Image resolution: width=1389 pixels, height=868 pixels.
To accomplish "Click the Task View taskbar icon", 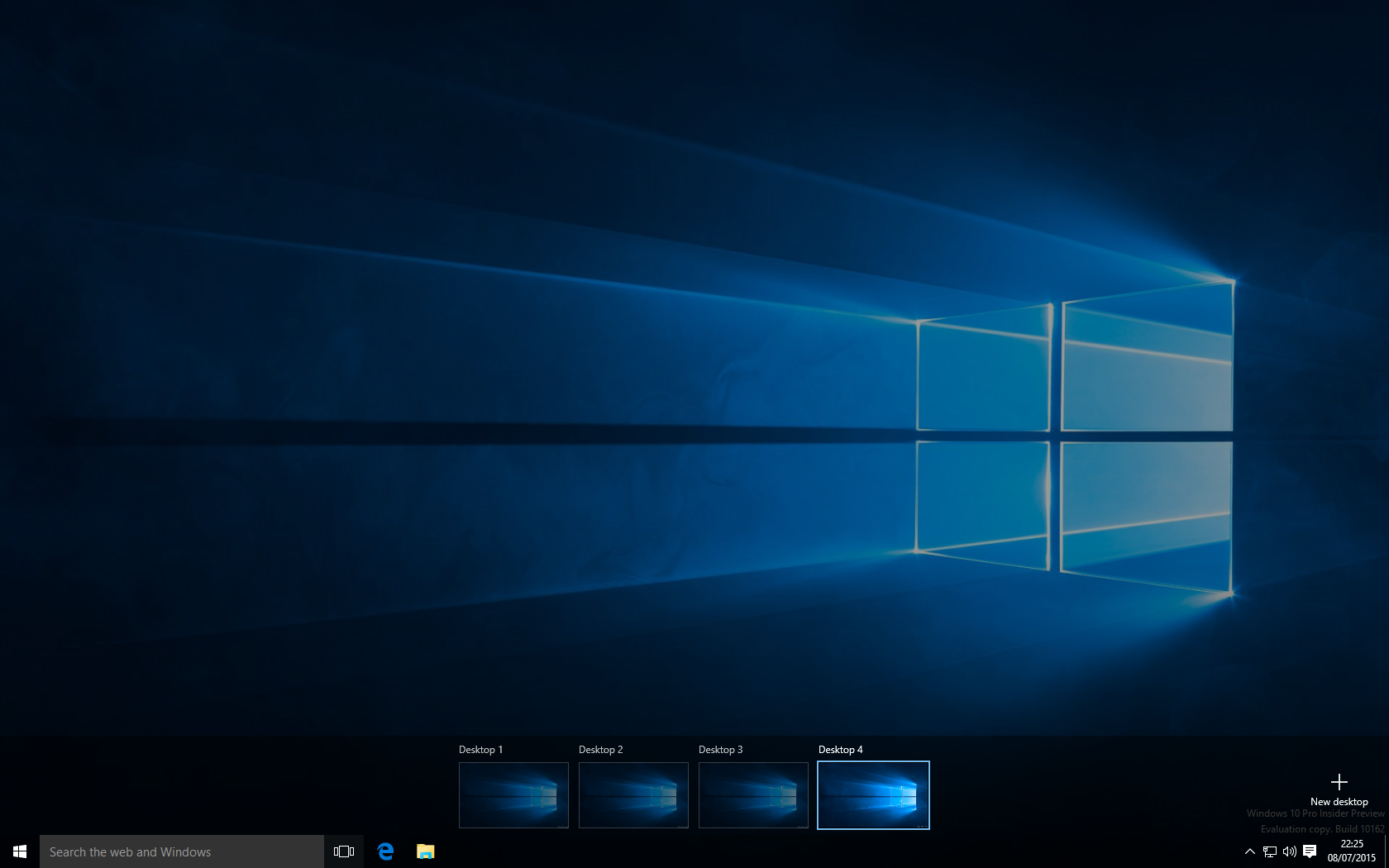I will tap(344, 851).
